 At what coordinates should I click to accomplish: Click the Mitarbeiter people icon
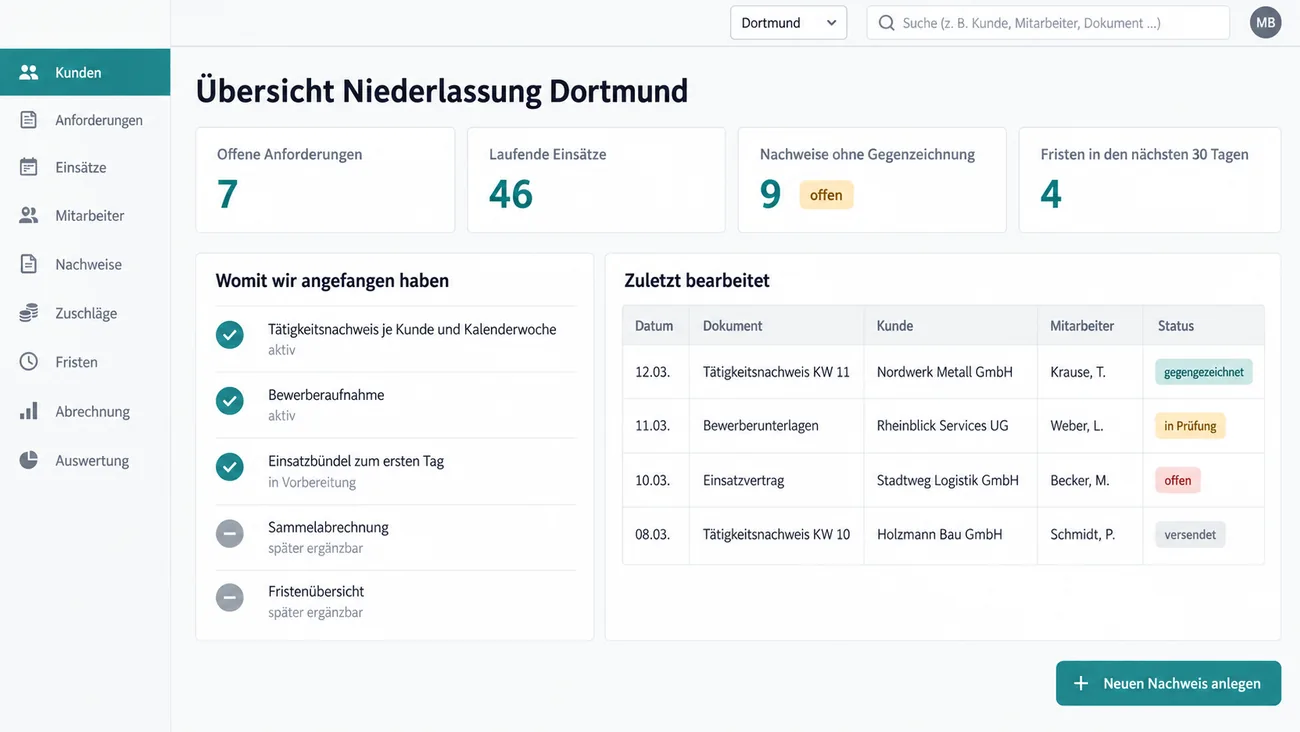coord(29,215)
